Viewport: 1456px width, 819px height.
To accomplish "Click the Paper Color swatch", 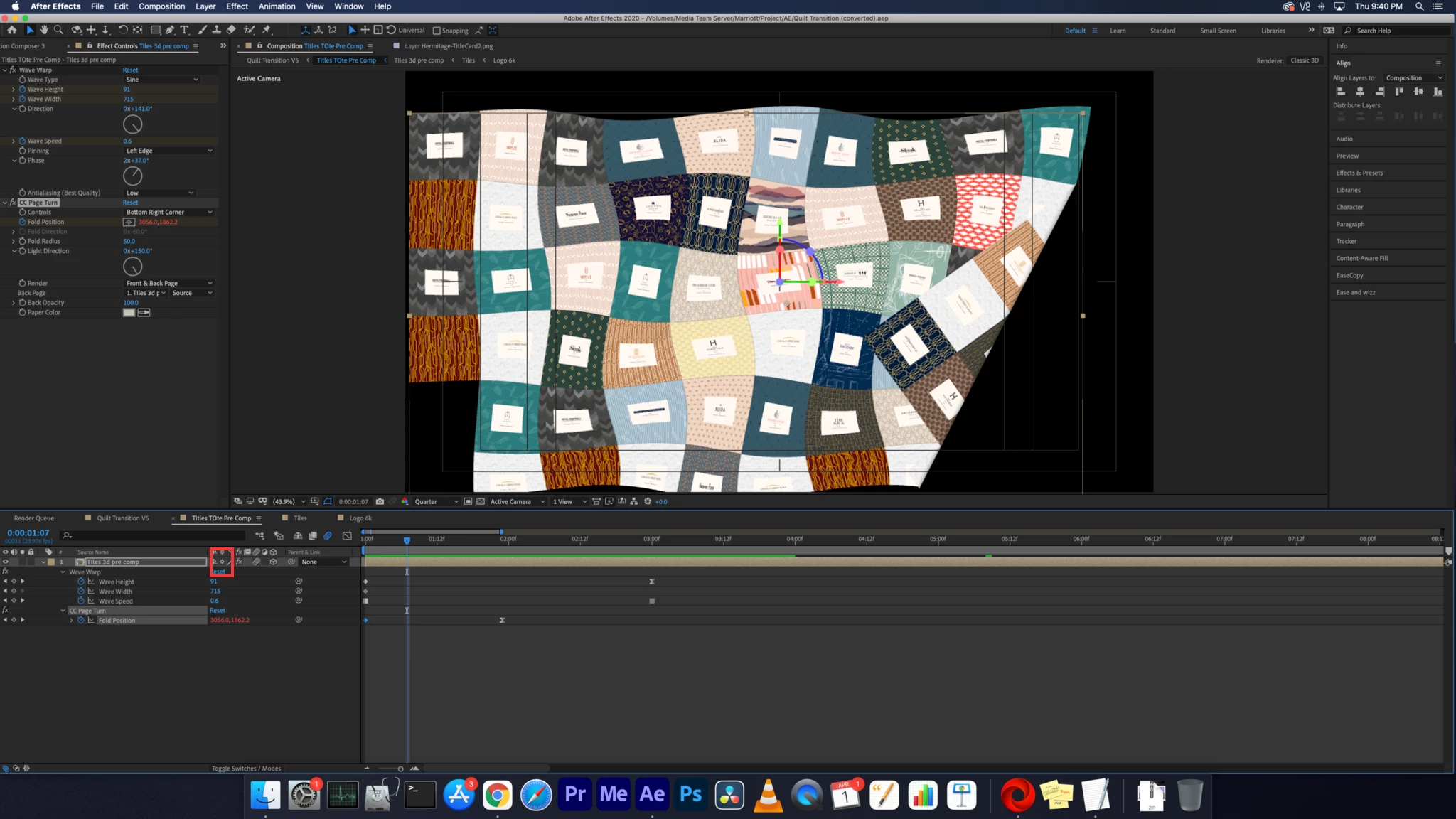I will [x=129, y=313].
